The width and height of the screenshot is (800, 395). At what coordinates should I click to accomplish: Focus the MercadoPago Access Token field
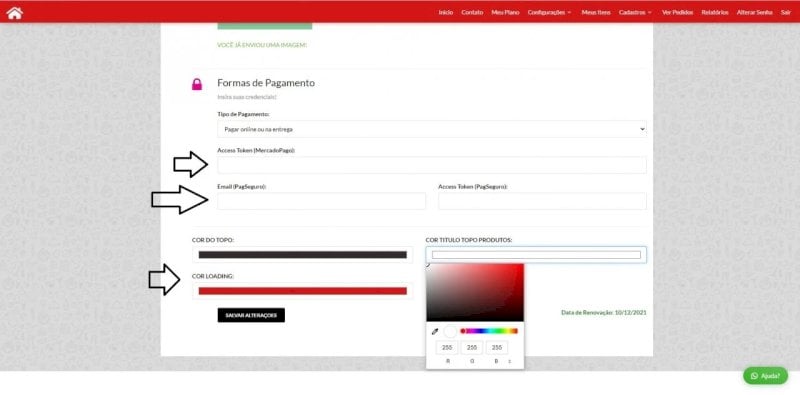point(432,165)
